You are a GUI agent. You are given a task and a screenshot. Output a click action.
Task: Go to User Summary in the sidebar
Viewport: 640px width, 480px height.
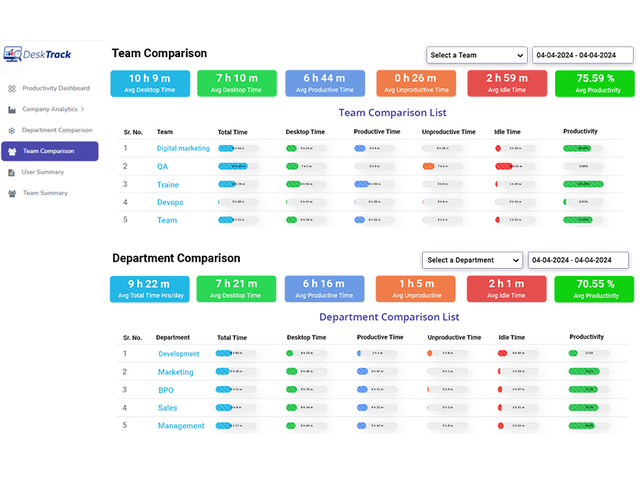point(43,172)
